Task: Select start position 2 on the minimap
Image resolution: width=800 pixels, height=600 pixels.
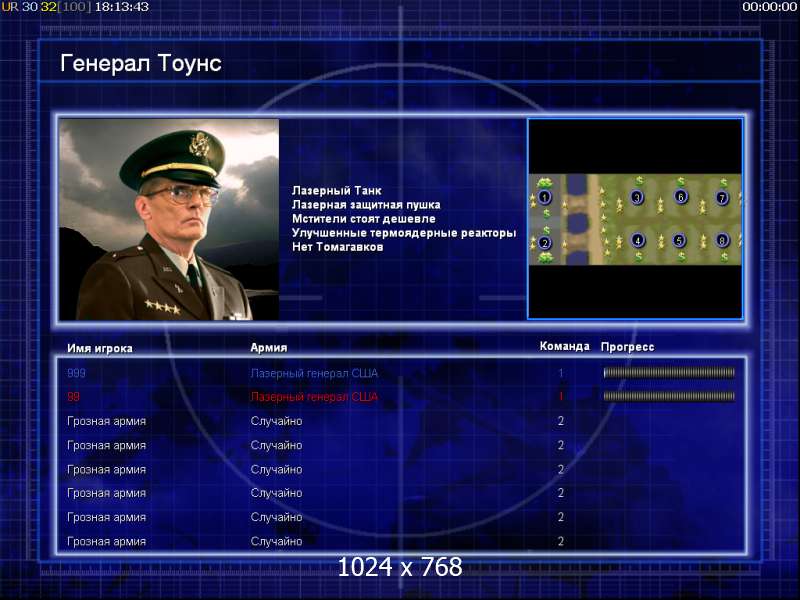Action: pyautogui.click(x=544, y=243)
